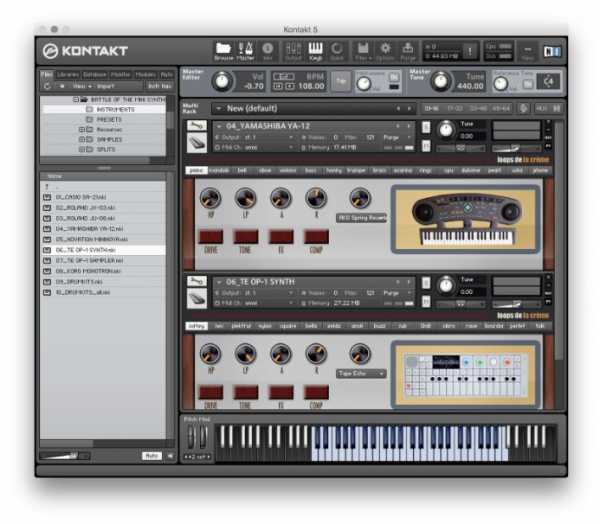
Task: Switch to the Modules browser tab
Action: point(146,74)
